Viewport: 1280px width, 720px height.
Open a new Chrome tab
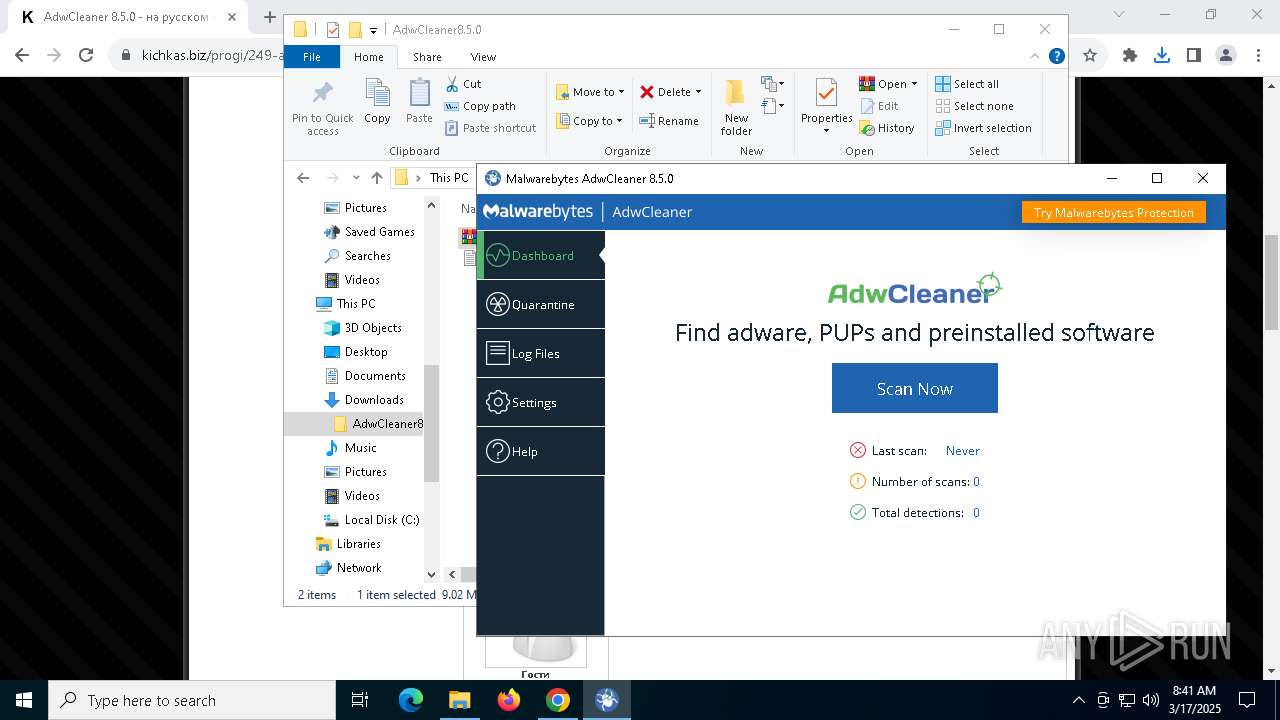point(269,17)
